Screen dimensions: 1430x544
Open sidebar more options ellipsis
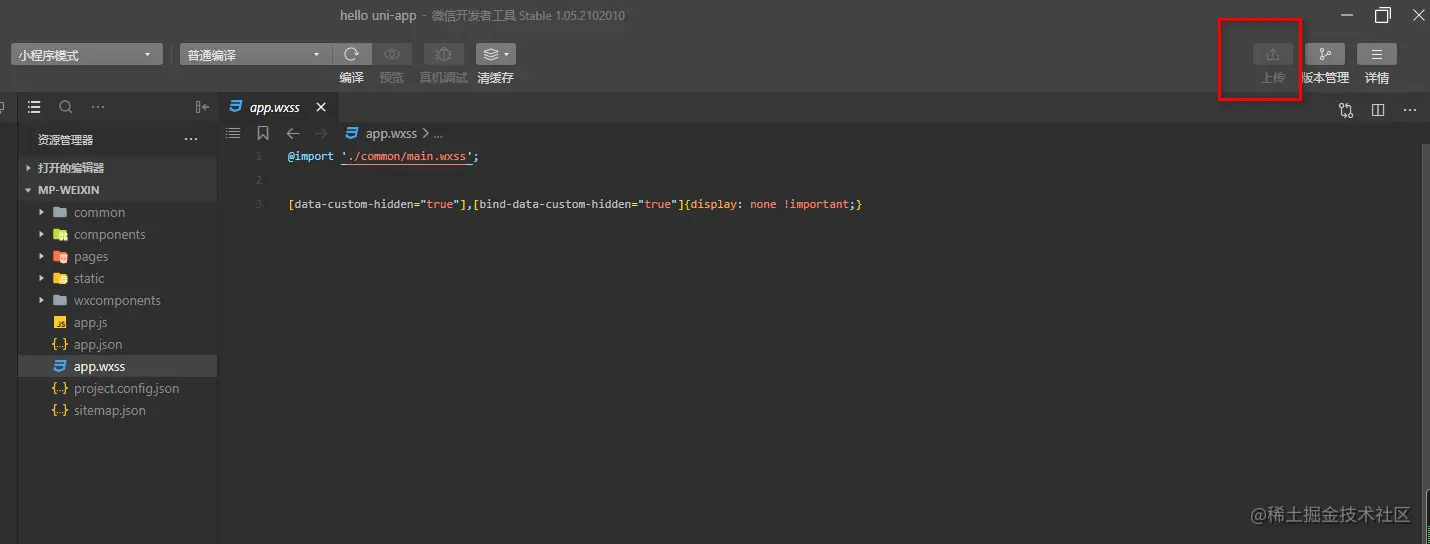point(98,107)
